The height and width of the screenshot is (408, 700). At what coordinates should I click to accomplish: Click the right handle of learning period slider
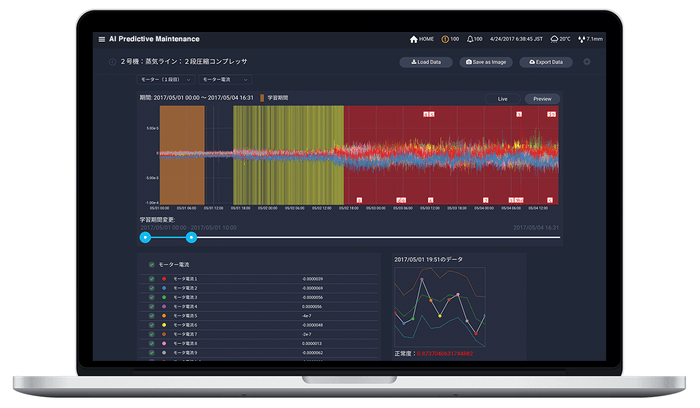[x=191, y=237]
